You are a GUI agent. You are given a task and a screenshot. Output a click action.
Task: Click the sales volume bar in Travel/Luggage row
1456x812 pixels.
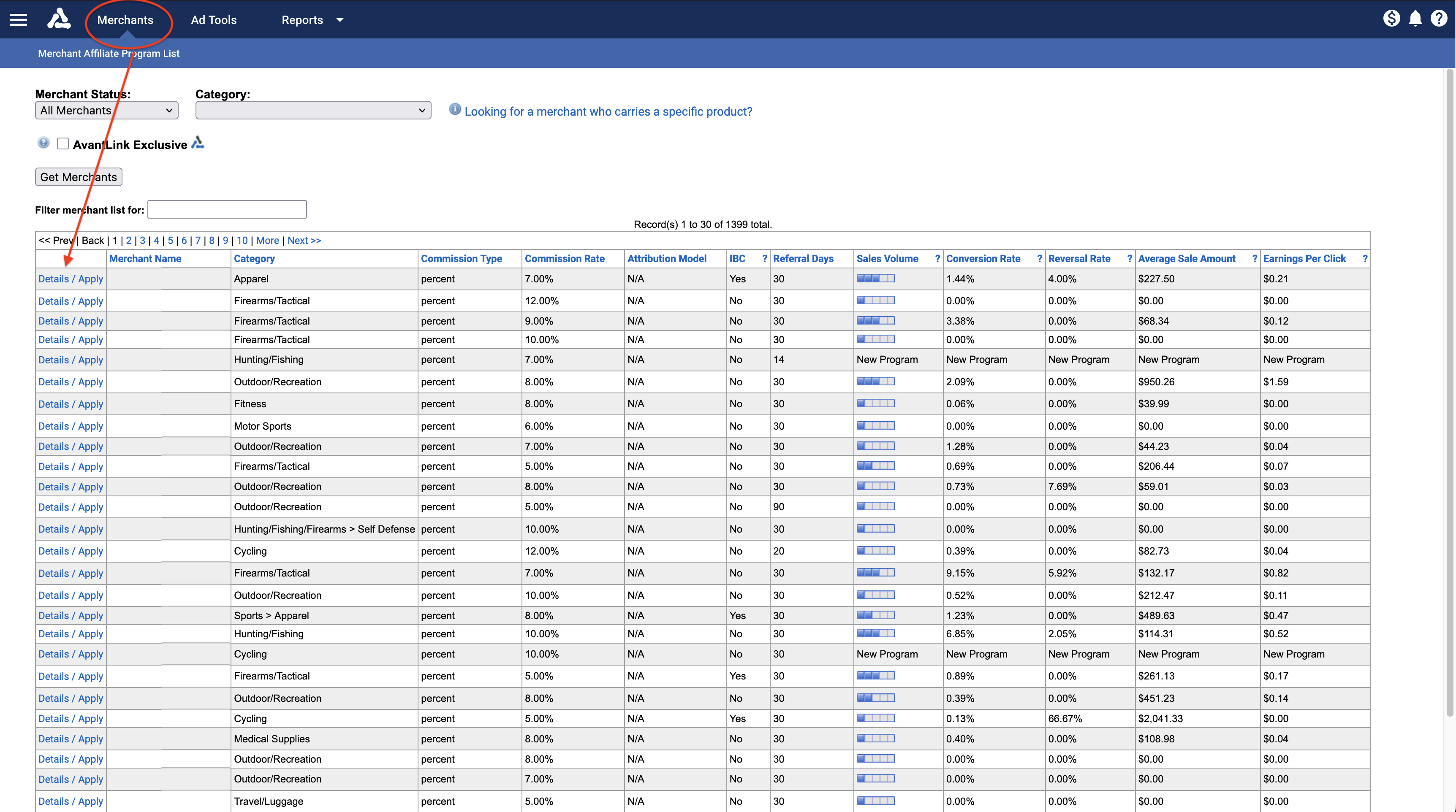[875, 800]
